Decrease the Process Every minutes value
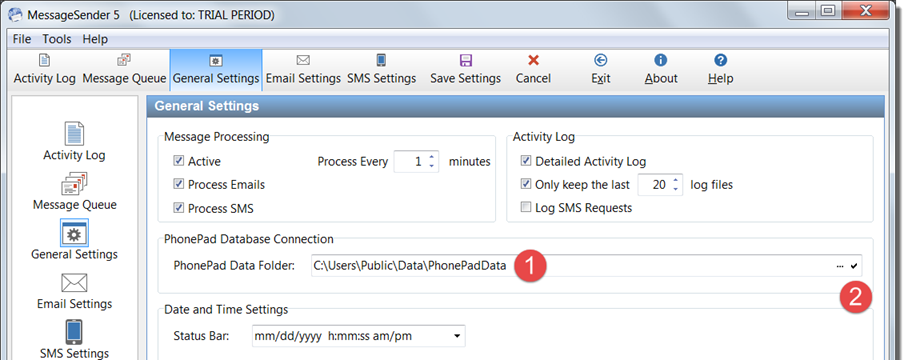The image size is (908, 360). [x=431, y=166]
